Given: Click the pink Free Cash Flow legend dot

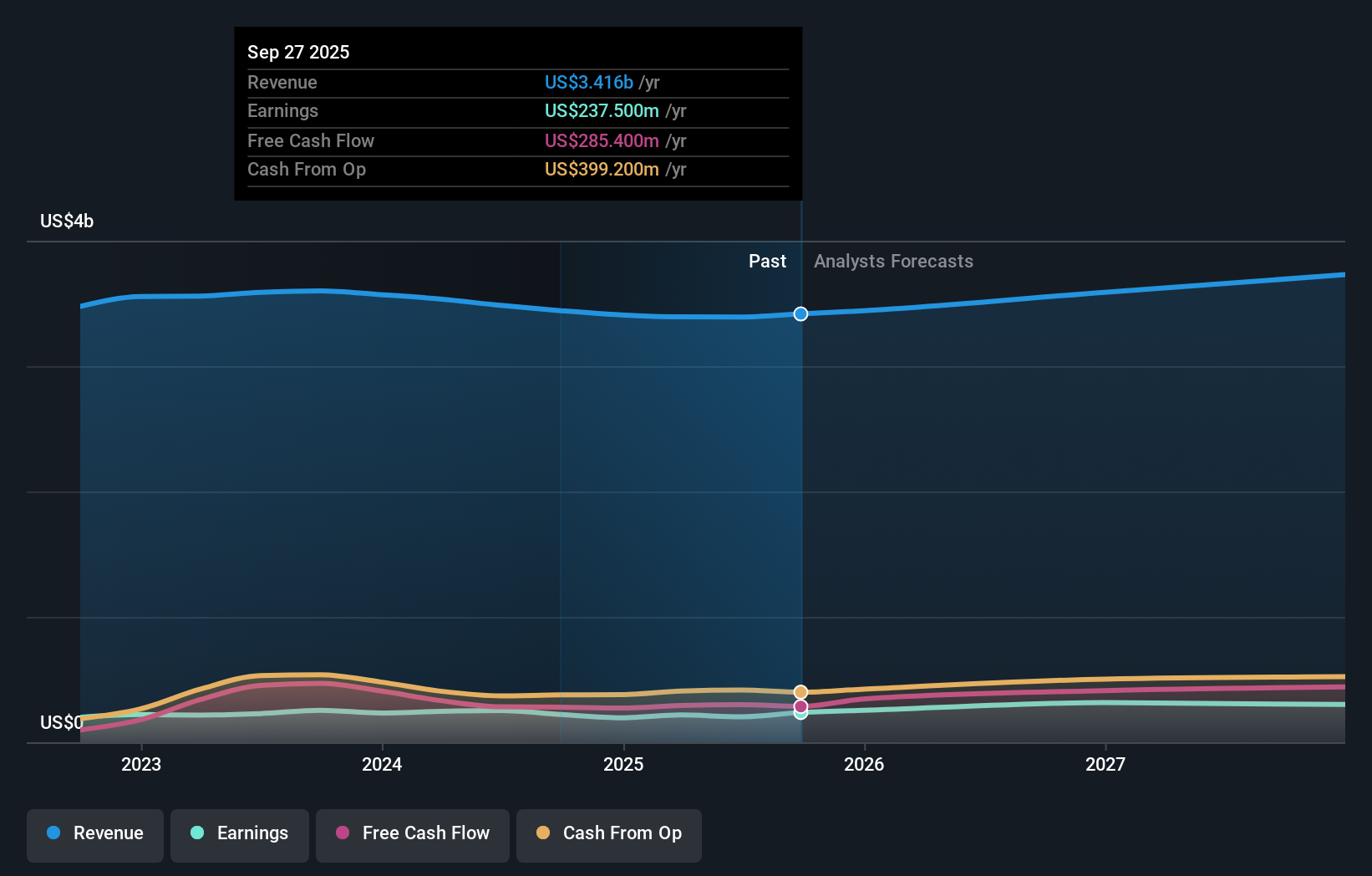Looking at the screenshot, I should (343, 833).
